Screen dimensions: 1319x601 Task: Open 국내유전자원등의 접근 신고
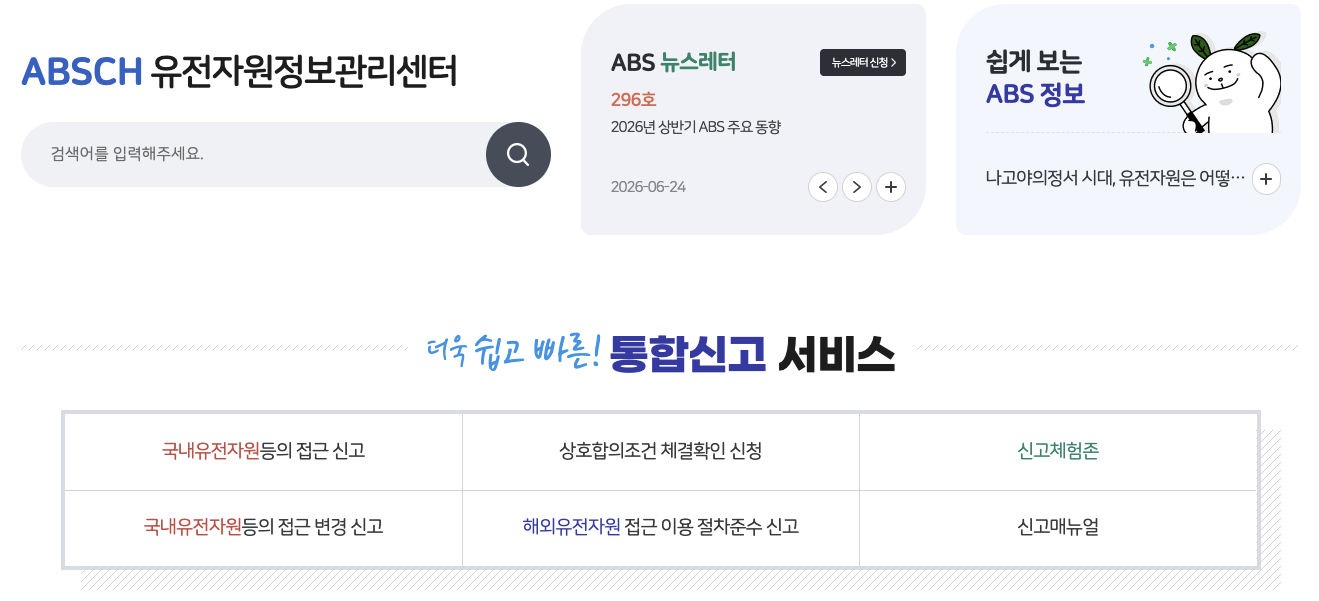click(263, 451)
